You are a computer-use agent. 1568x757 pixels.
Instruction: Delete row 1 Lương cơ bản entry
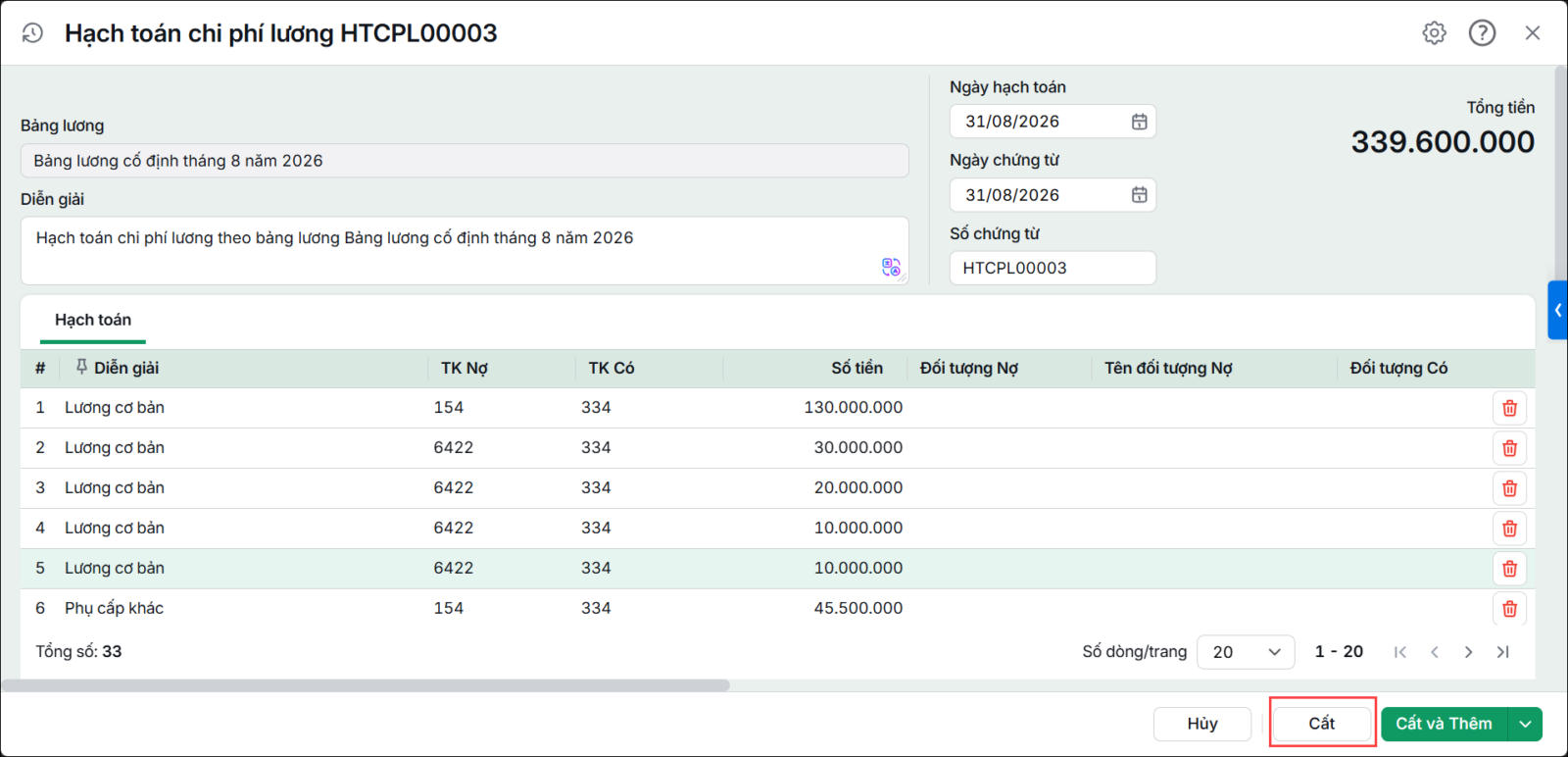(x=1509, y=408)
